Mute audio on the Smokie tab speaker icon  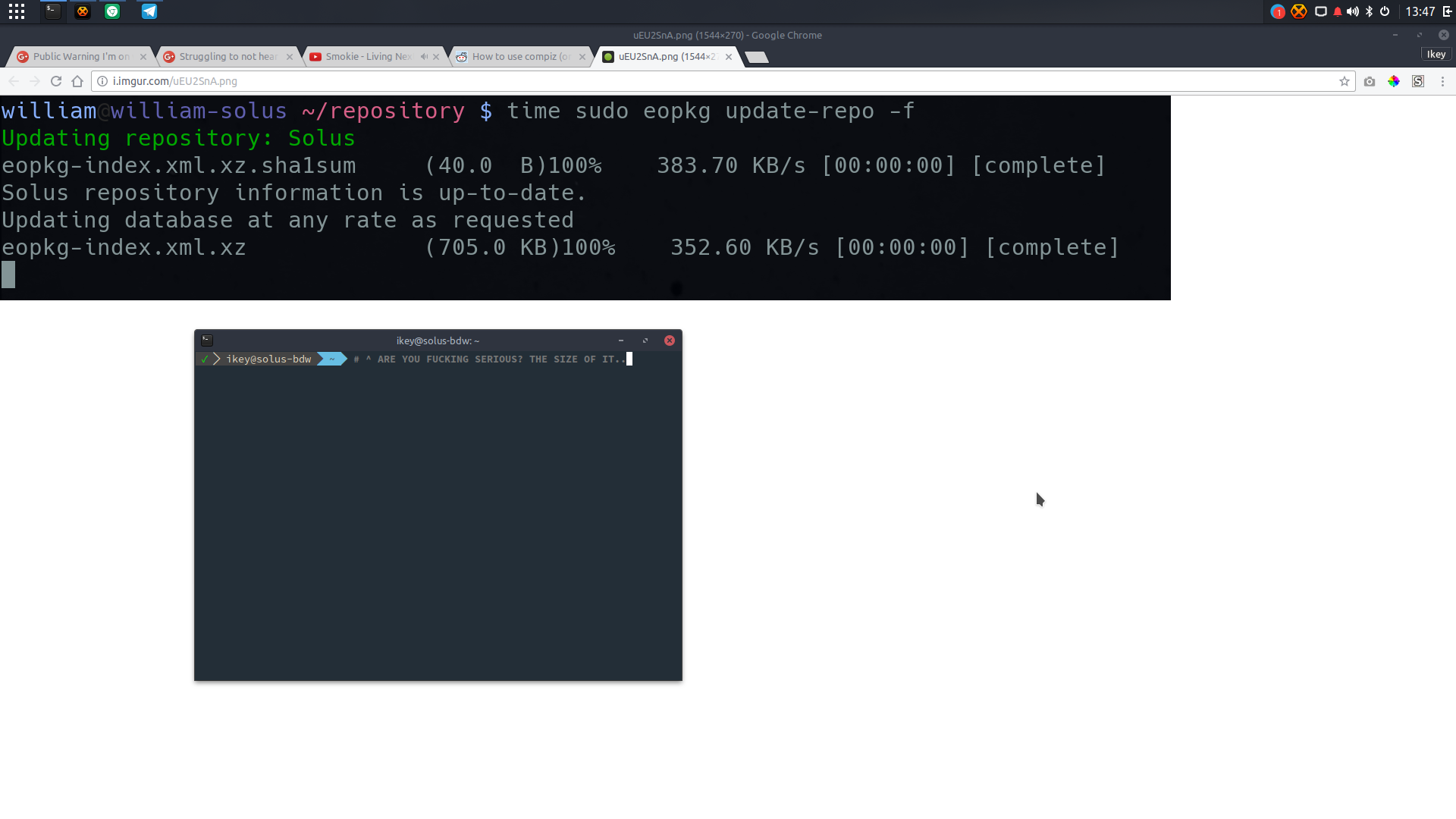click(424, 57)
